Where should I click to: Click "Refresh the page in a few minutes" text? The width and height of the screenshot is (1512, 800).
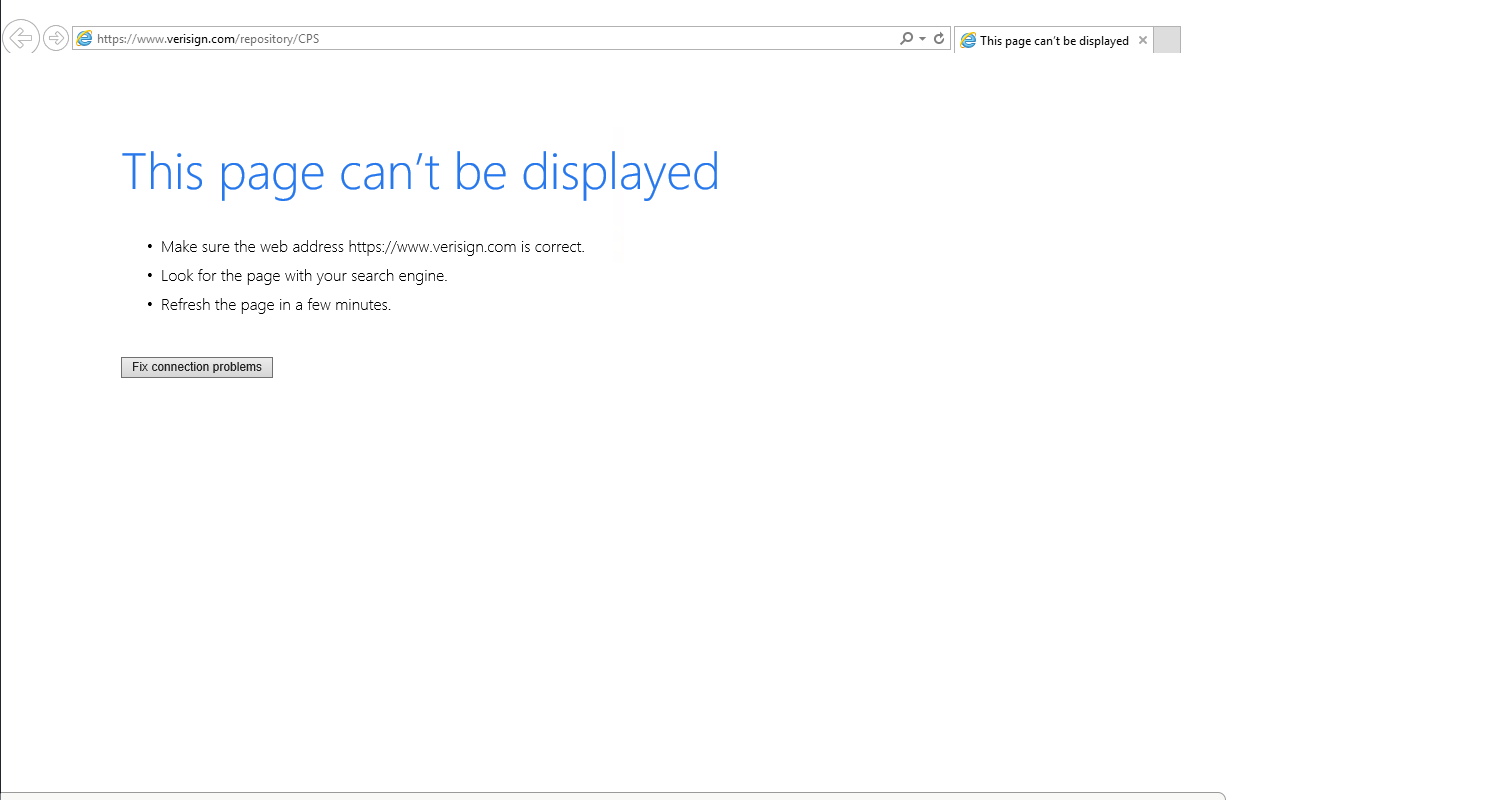pyautogui.click(x=276, y=305)
